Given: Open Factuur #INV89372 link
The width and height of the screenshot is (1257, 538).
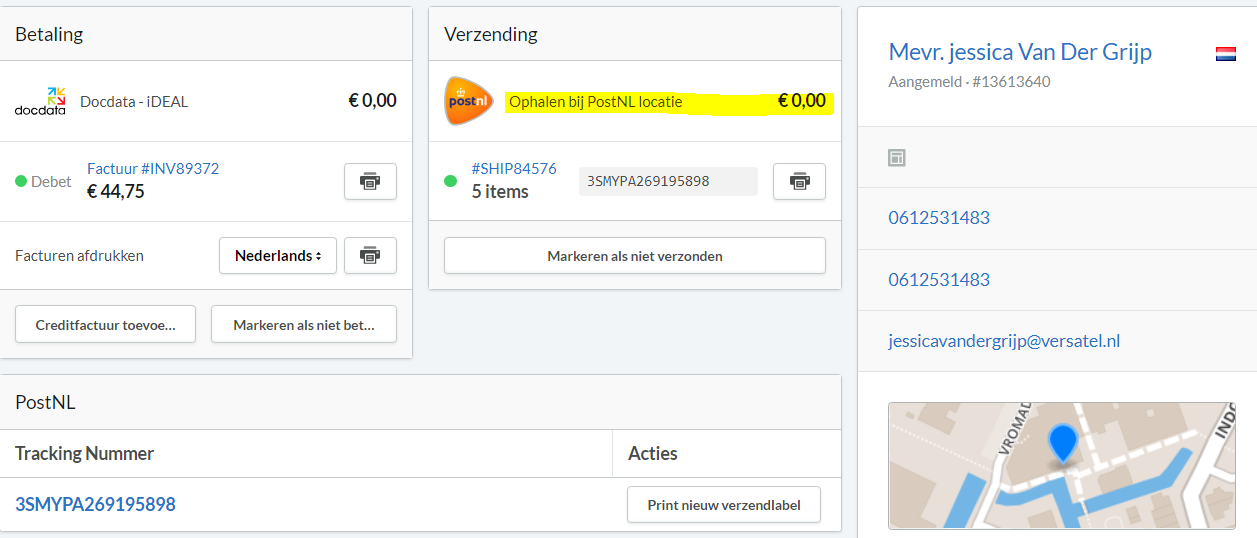Looking at the screenshot, I should pyautogui.click(x=153, y=168).
